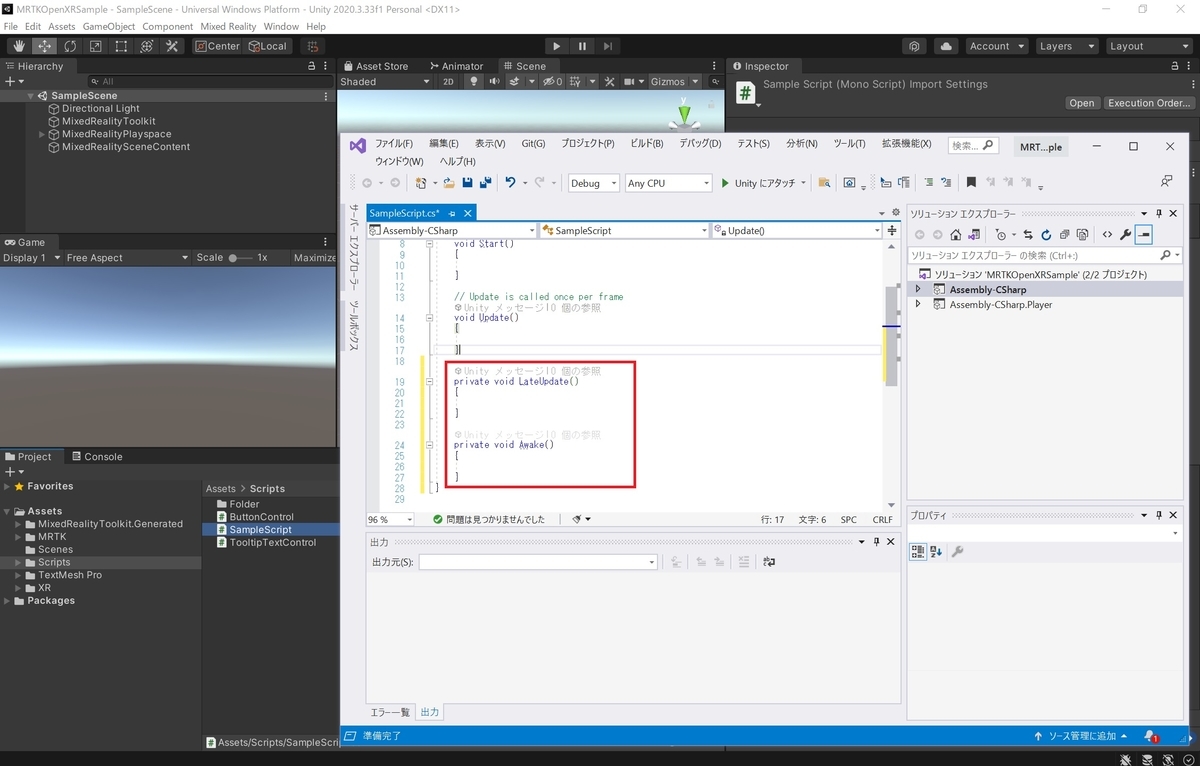
Task: Click the View Code icon in Solution Explorer
Action: pos(1106,234)
